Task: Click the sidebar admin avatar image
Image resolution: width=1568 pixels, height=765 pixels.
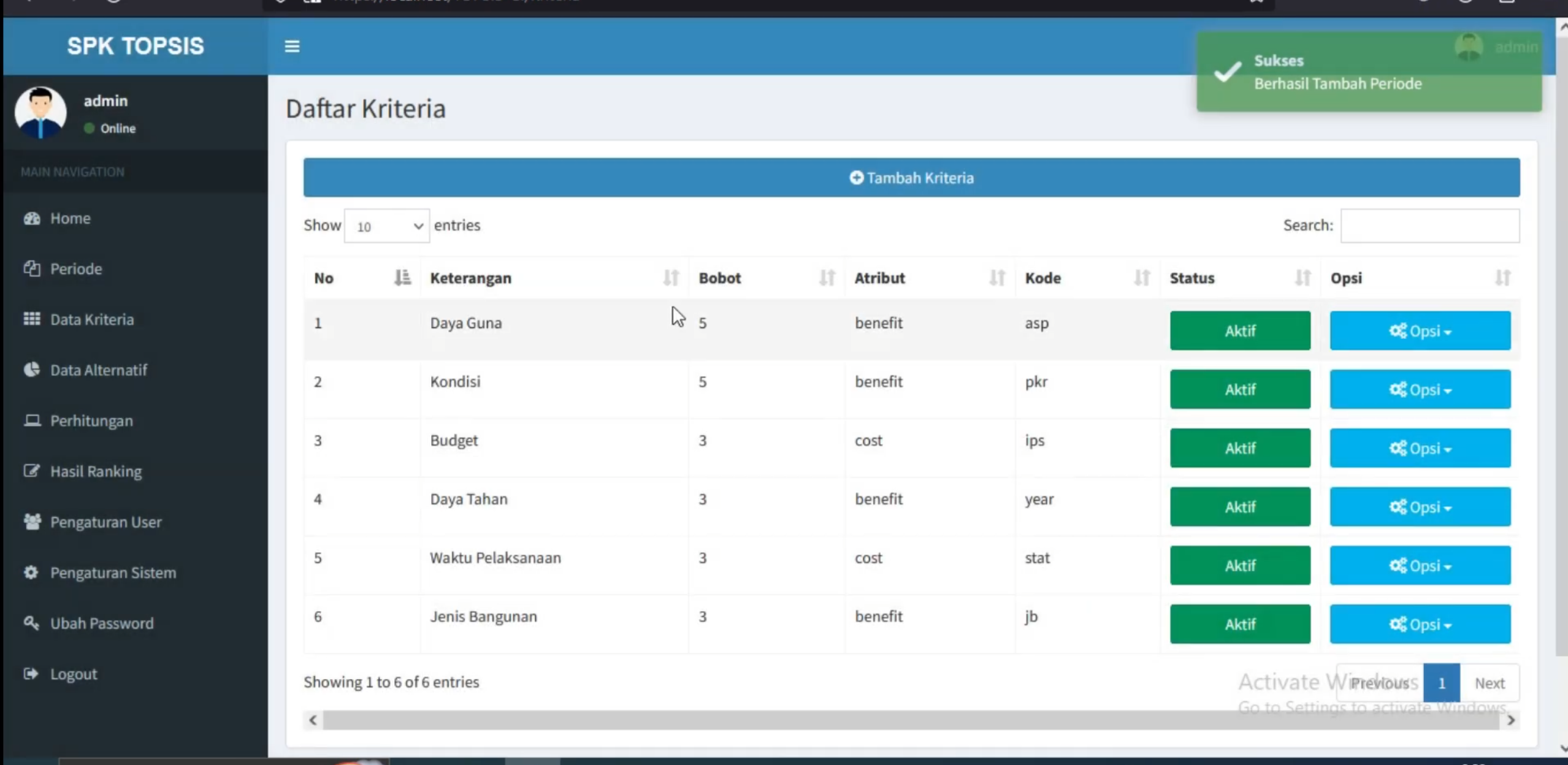Action: click(x=40, y=112)
